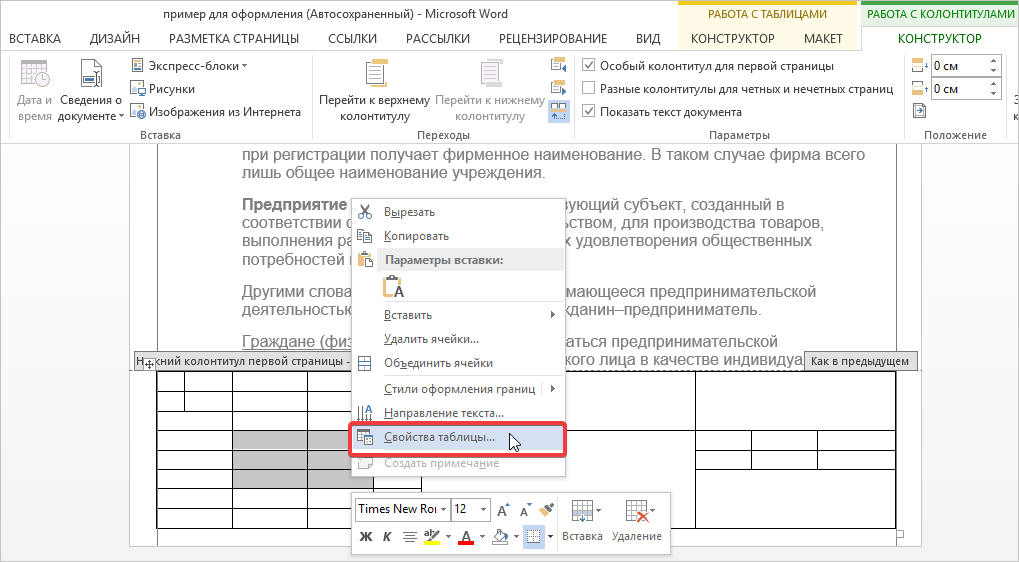Click the Italic (К) button in mini toolbar

click(387, 537)
